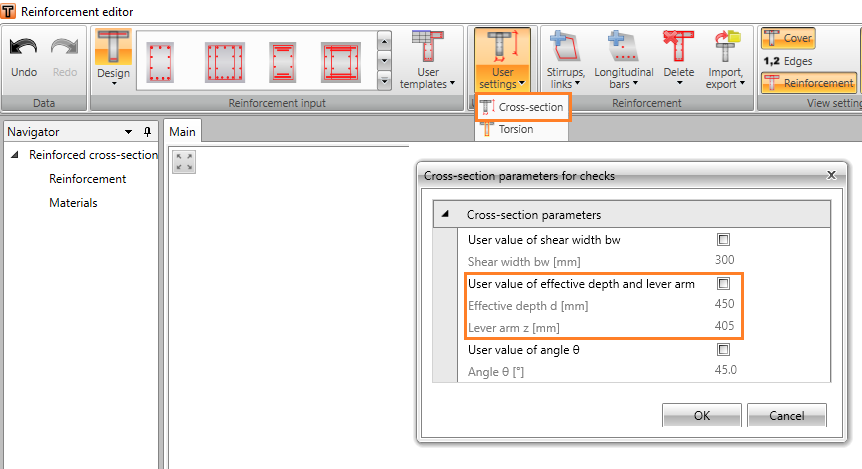Expand the template gallery list
The width and height of the screenshot is (862, 469).
point(384,81)
